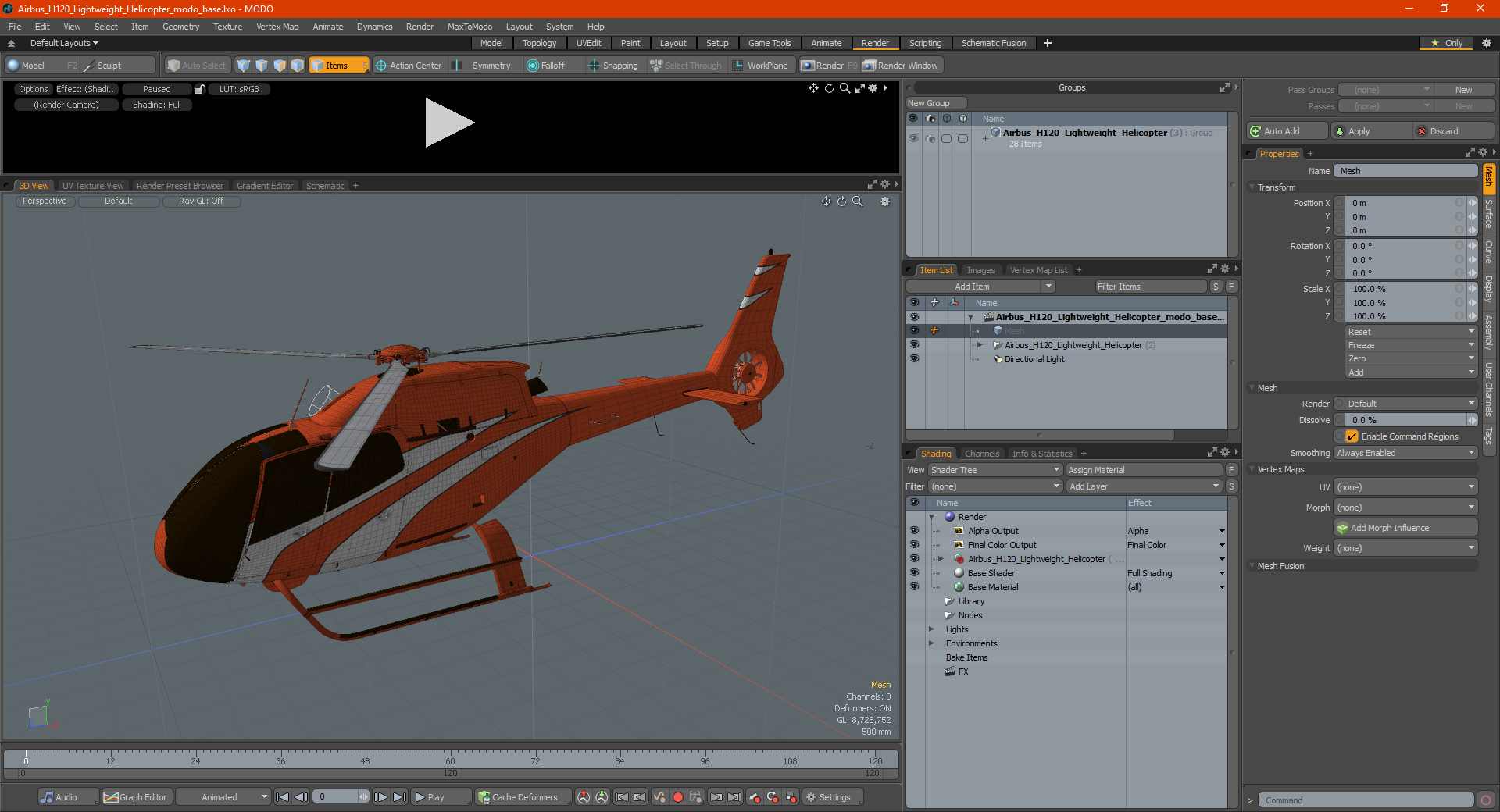Image resolution: width=1500 pixels, height=812 pixels.
Task: Toggle visibility of Final Color Output layer
Action: click(914, 545)
